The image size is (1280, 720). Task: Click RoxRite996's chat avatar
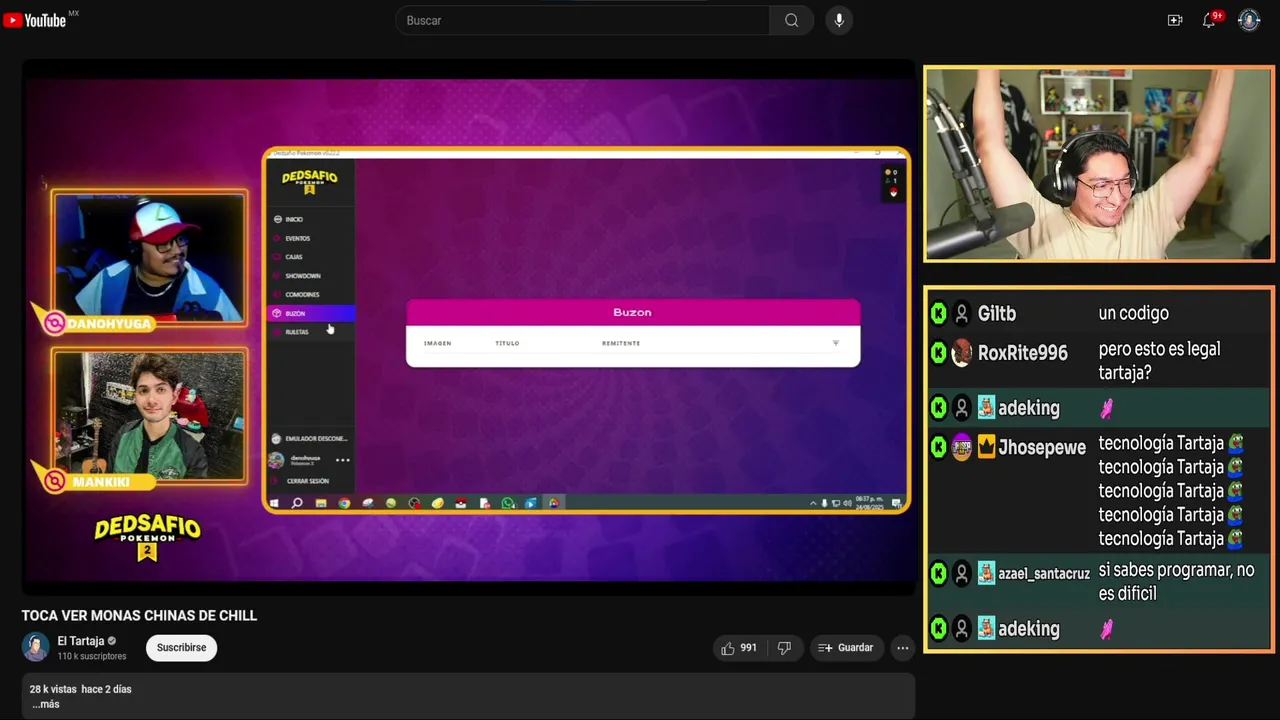tap(961, 353)
